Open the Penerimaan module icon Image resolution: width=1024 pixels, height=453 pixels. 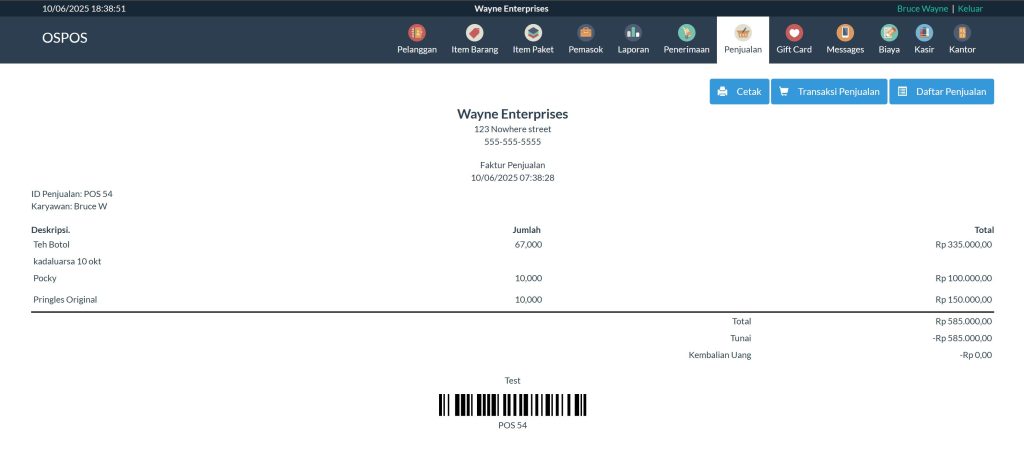coord(686,33)
